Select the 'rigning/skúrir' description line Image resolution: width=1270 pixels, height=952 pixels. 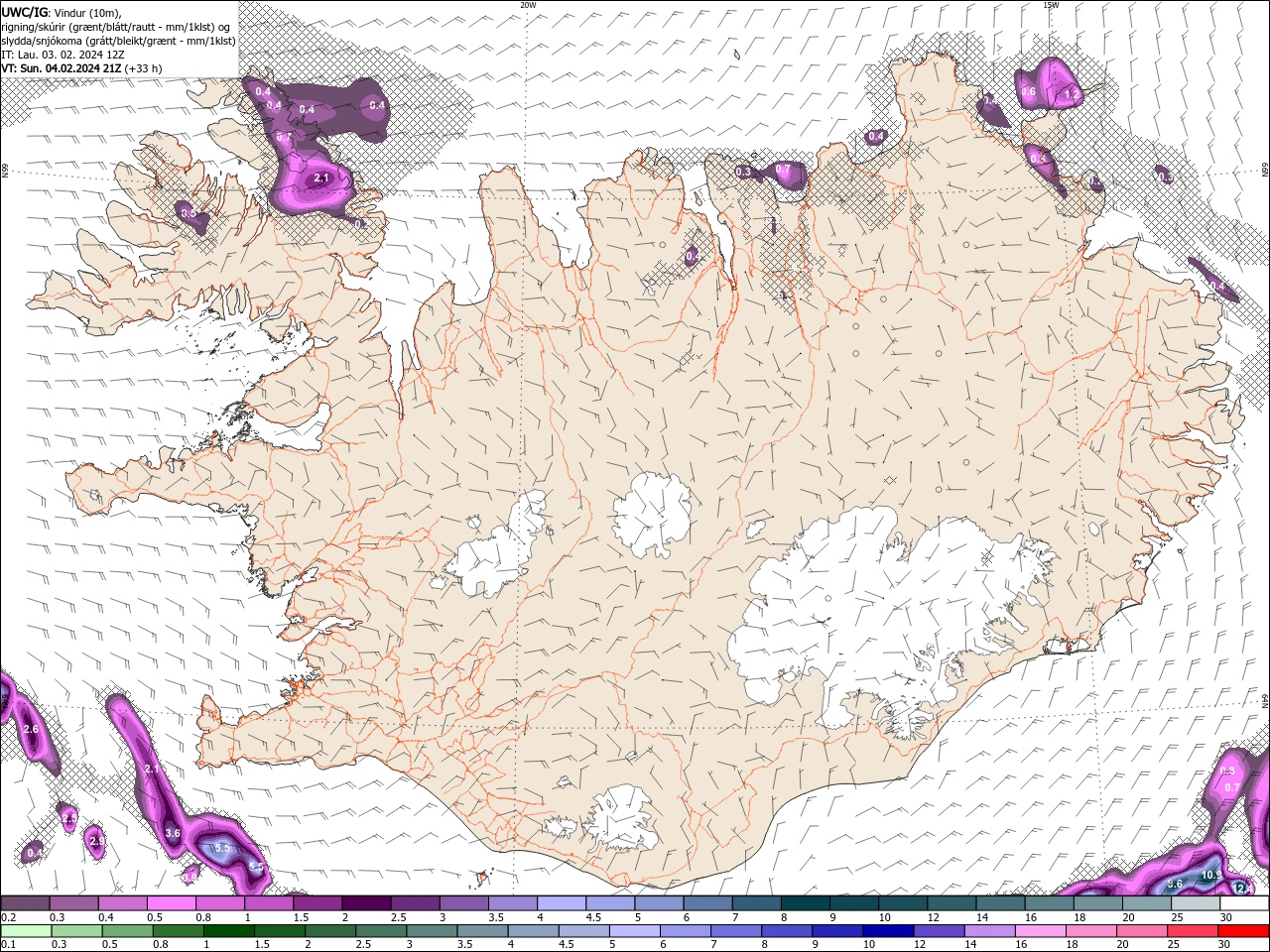[x=116, y=27]
